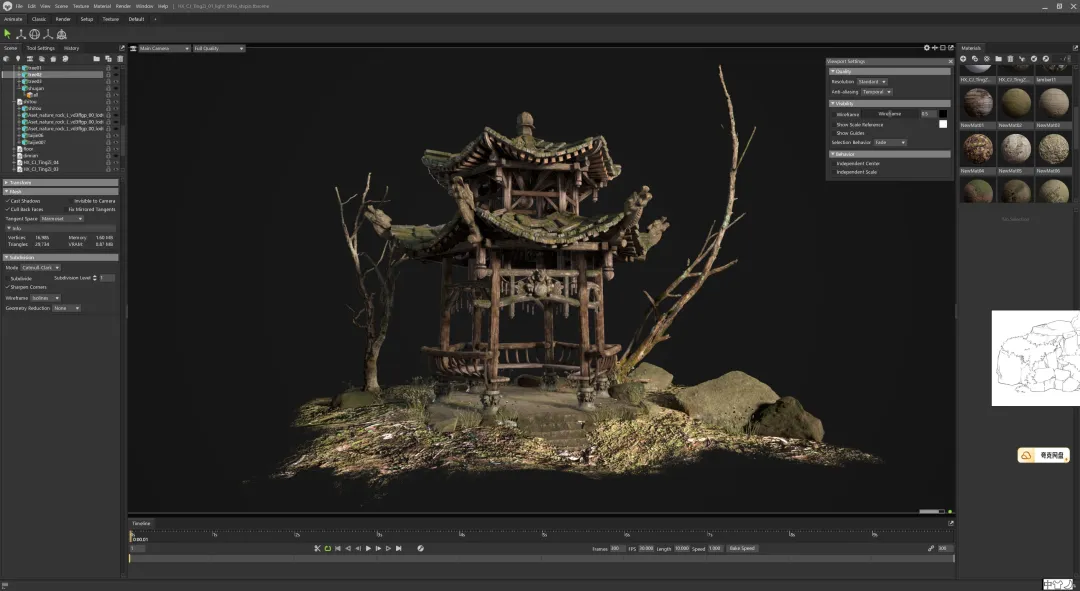Screen dimensions: 1080x591
Task: Add a new light via lightbulb icon
Action: coord(18,59)
